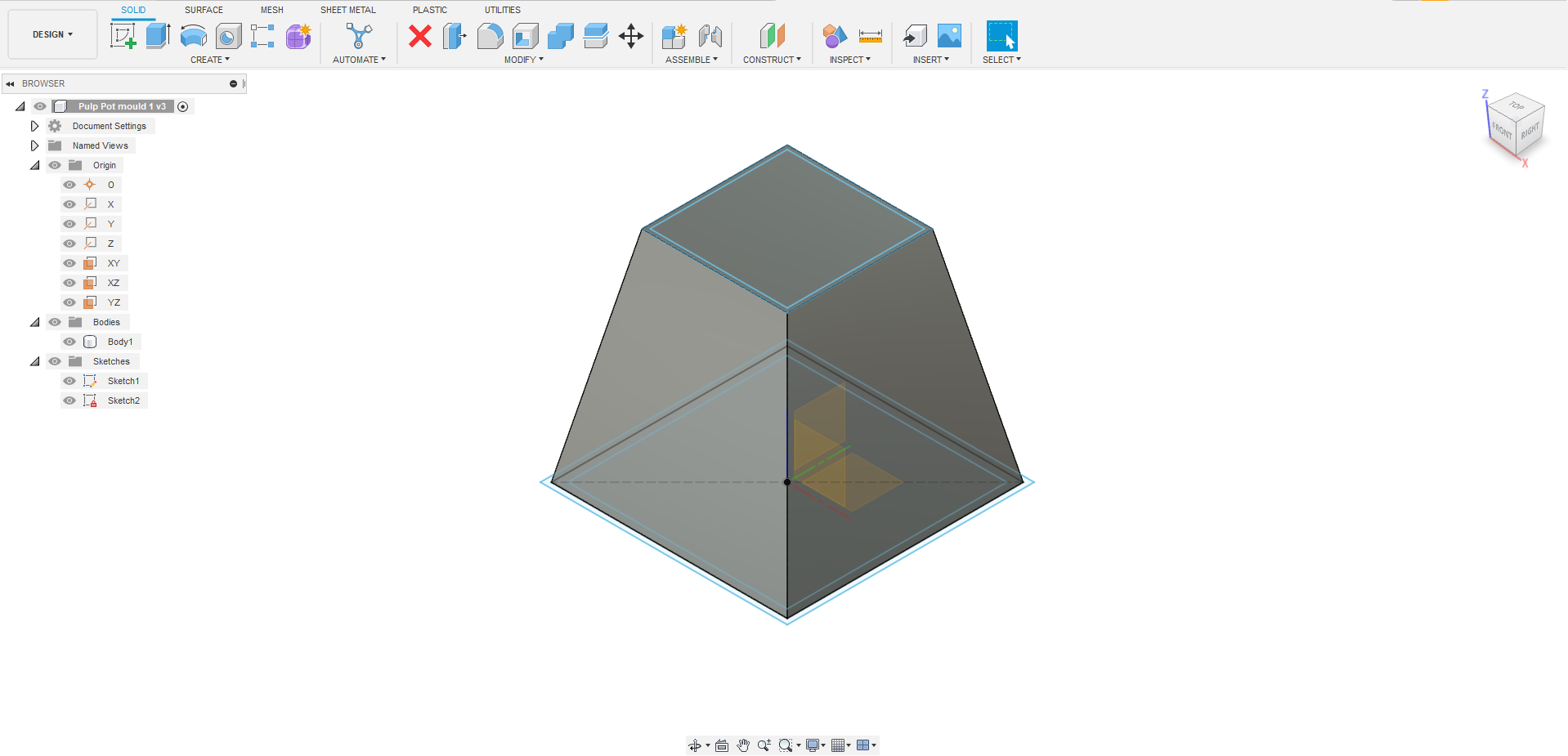
Task: Collapse the Sketches folder
Action: point(35,361)
